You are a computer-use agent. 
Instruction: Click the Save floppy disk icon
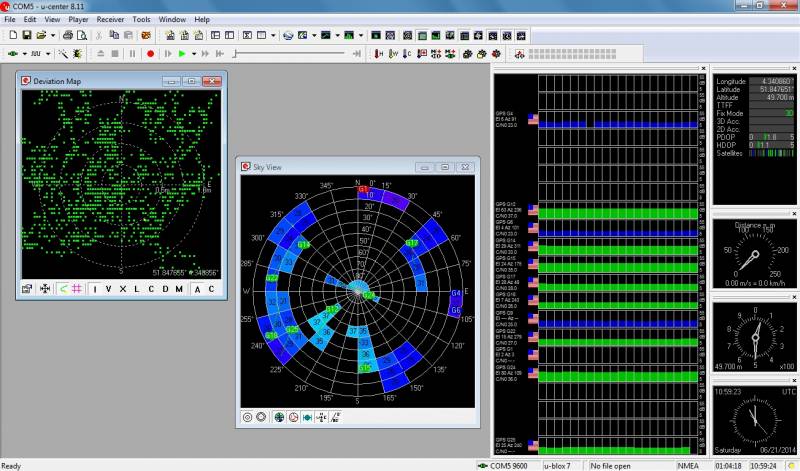click(x=27, y=35)
